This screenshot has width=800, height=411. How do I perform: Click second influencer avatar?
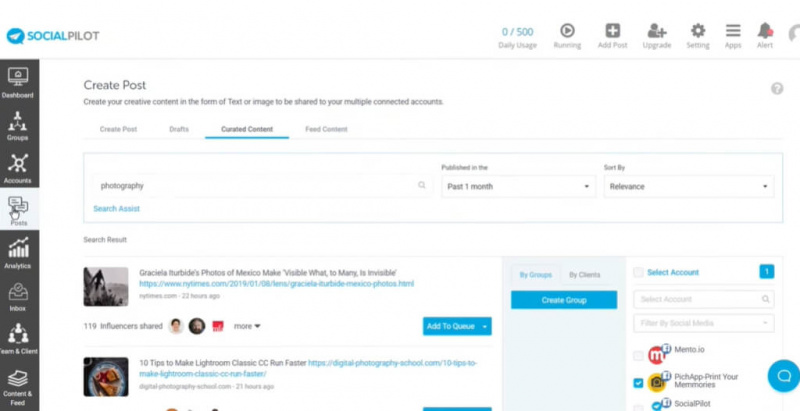pos(197,326)
